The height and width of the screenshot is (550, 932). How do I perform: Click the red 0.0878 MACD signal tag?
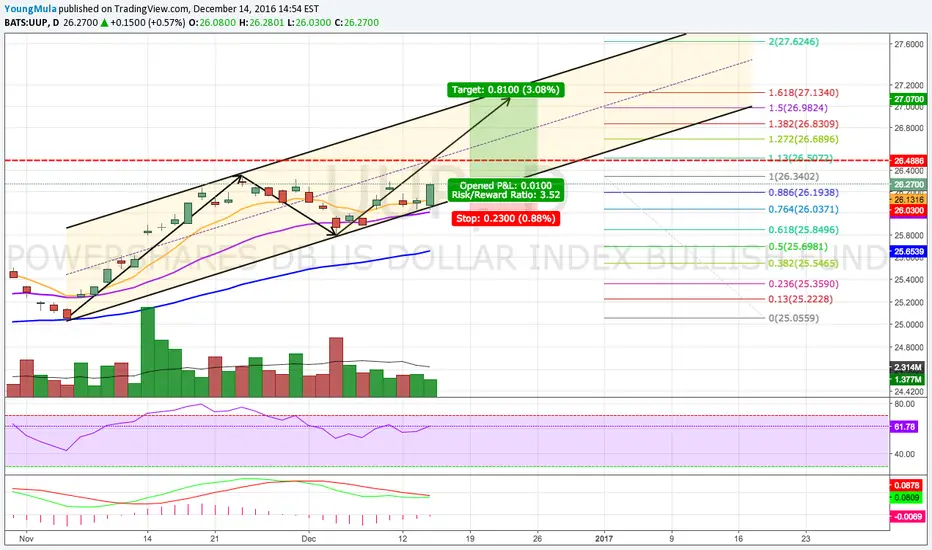click(906, 486)
